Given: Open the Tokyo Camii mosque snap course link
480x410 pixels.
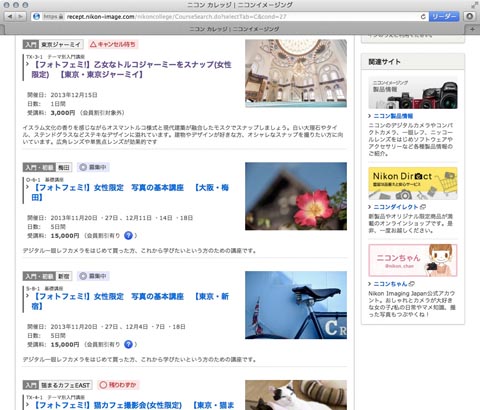Looking at the screenshot, I should click(131, 69).
